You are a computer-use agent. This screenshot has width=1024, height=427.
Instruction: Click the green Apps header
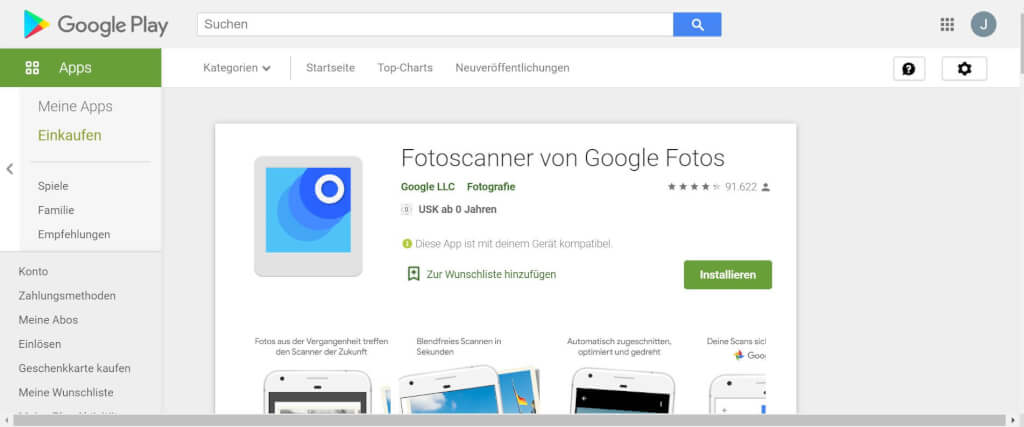[80, 67]
